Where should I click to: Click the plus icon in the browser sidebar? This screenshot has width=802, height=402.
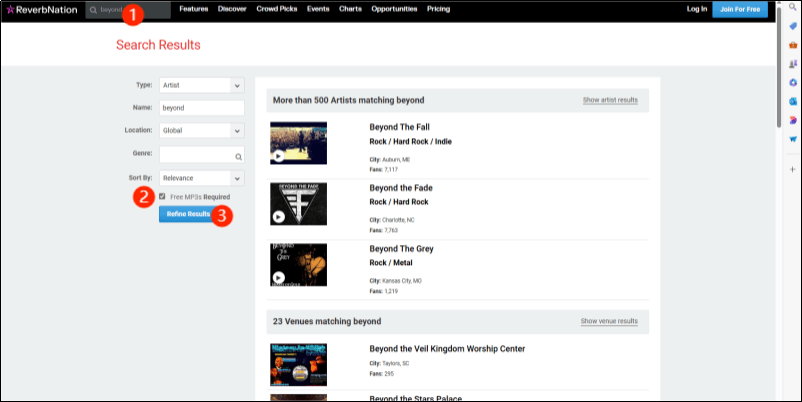point(792,169)
